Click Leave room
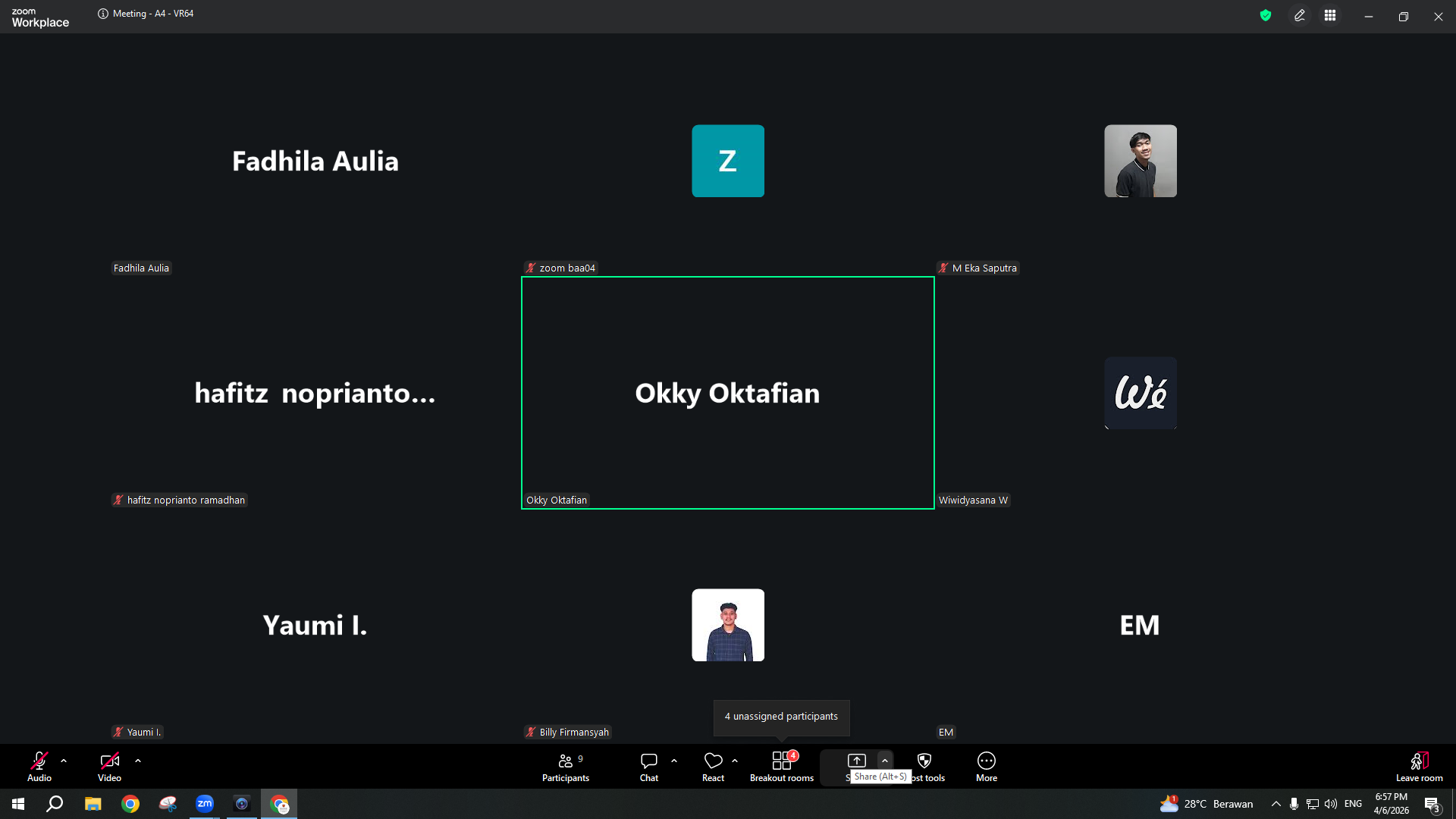The width and height of the screenshot is (1456, 819). (1419, 767)
